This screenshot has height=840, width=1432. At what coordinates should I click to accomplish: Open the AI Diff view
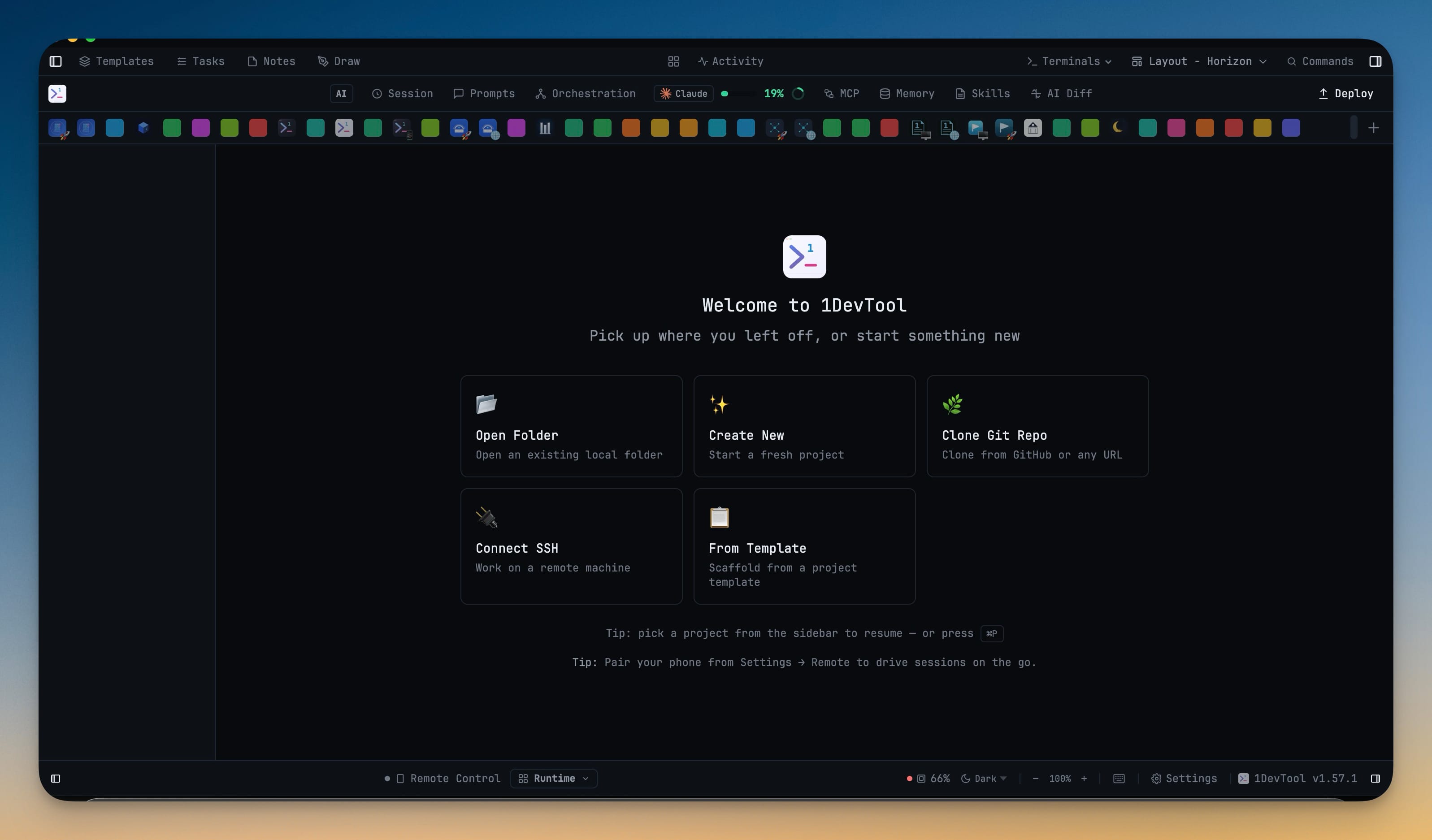click(1062, 94)
